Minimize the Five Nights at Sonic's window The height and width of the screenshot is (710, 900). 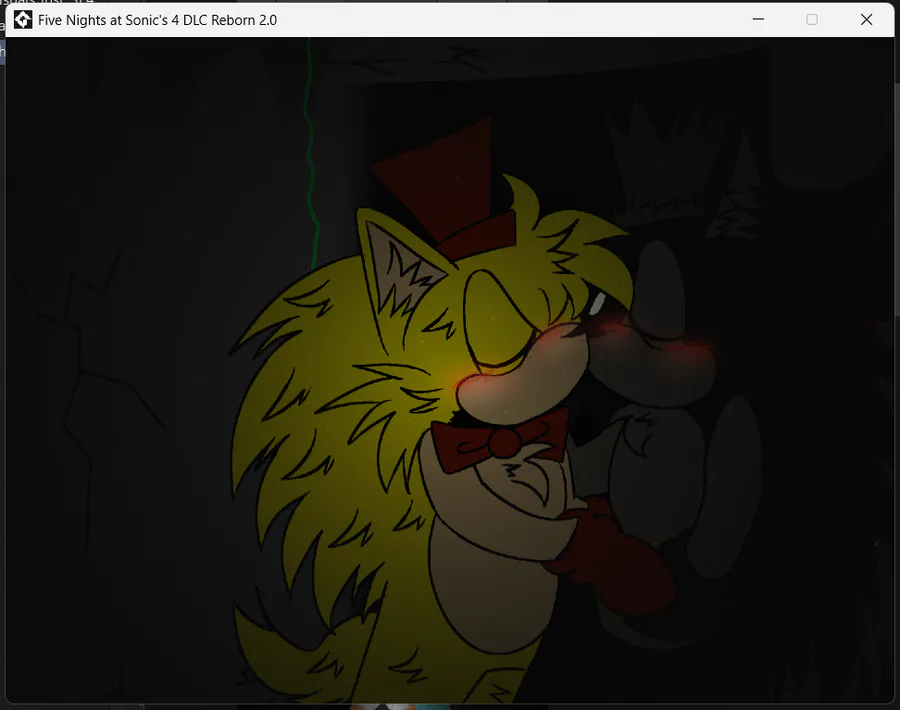[758, 20]
